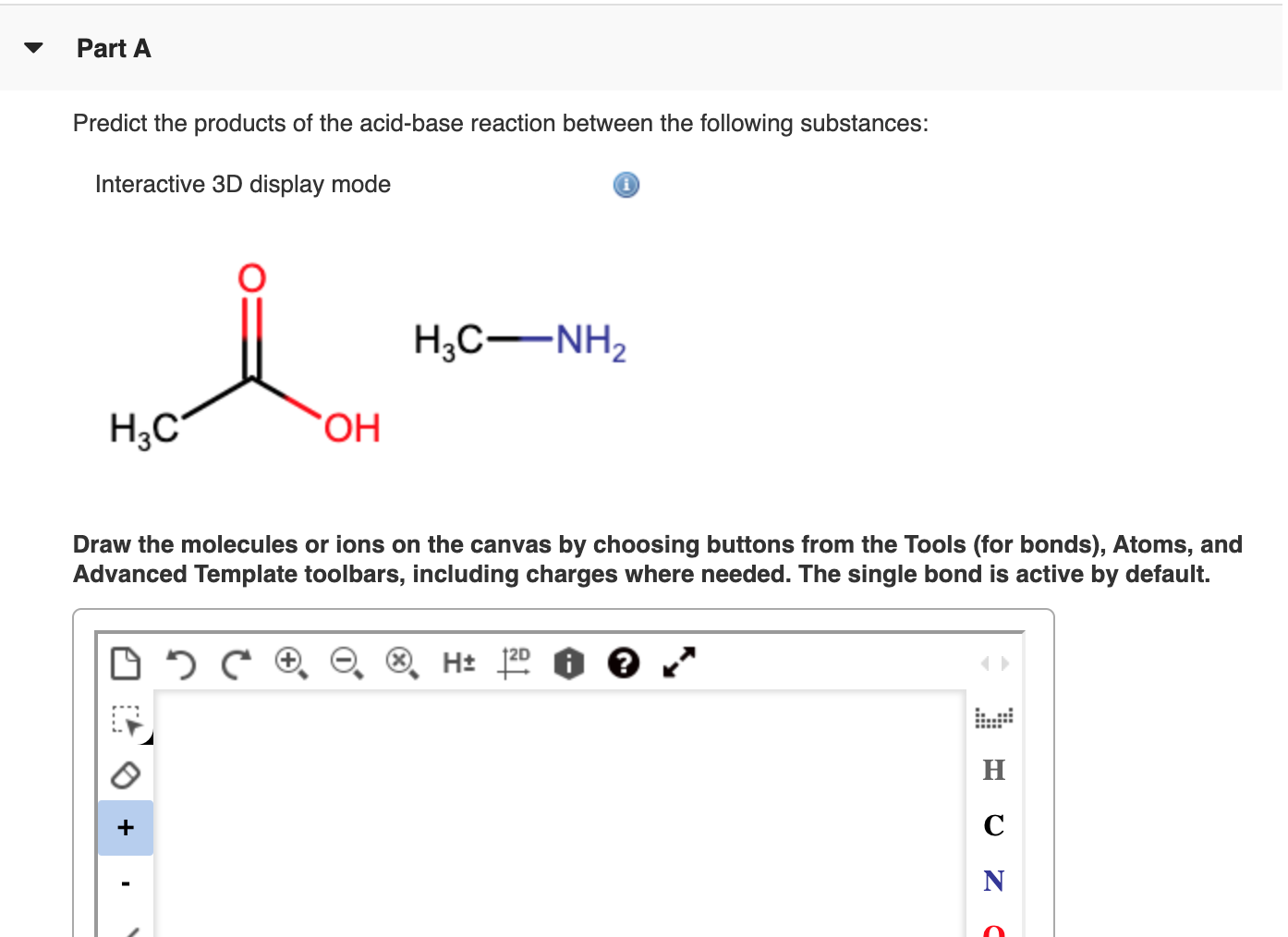Image resolution: width=1288 pixels, height=937 pixels.
Task: Collapse the Part A section
Action: 33,47
